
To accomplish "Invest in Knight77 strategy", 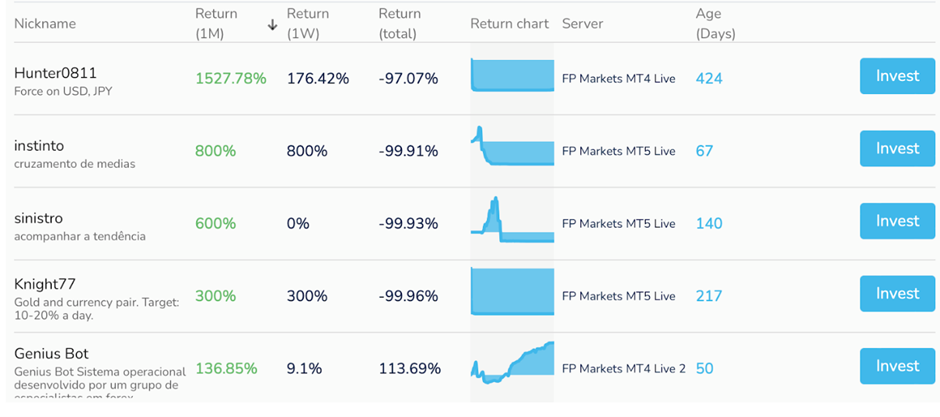I will 897,294.
